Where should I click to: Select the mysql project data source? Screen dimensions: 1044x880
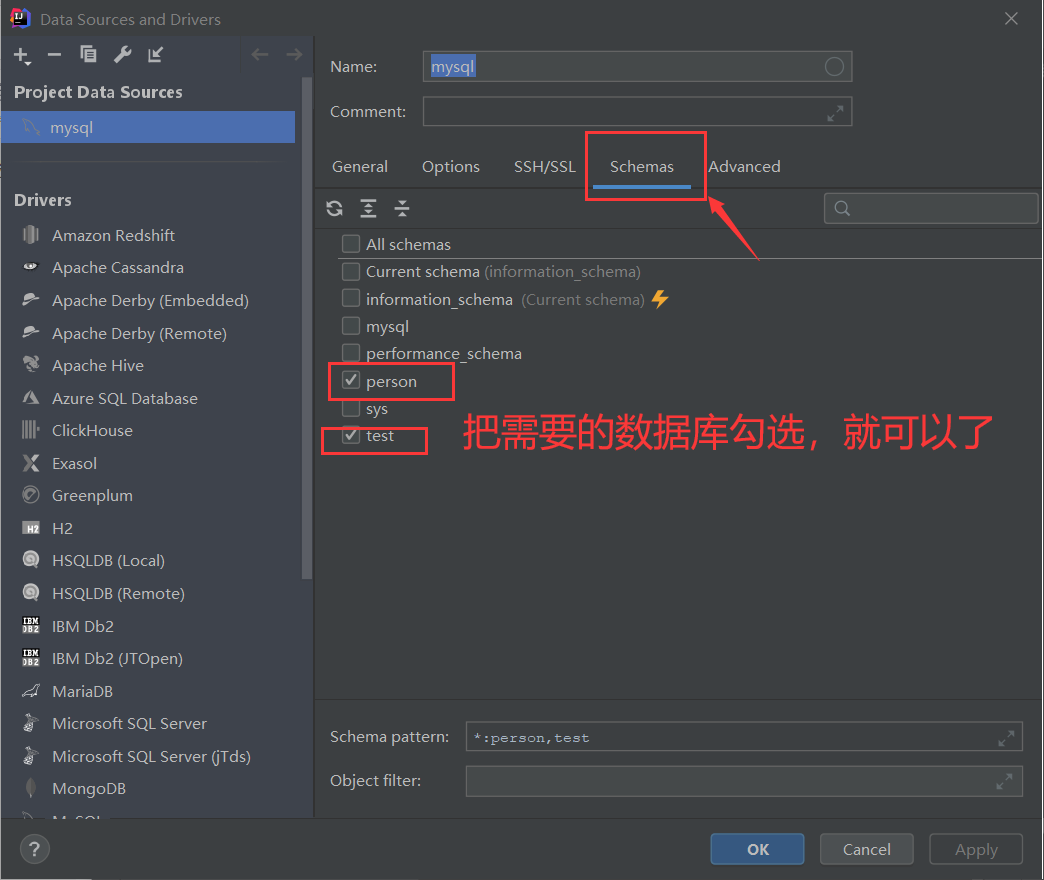point(148,127)
